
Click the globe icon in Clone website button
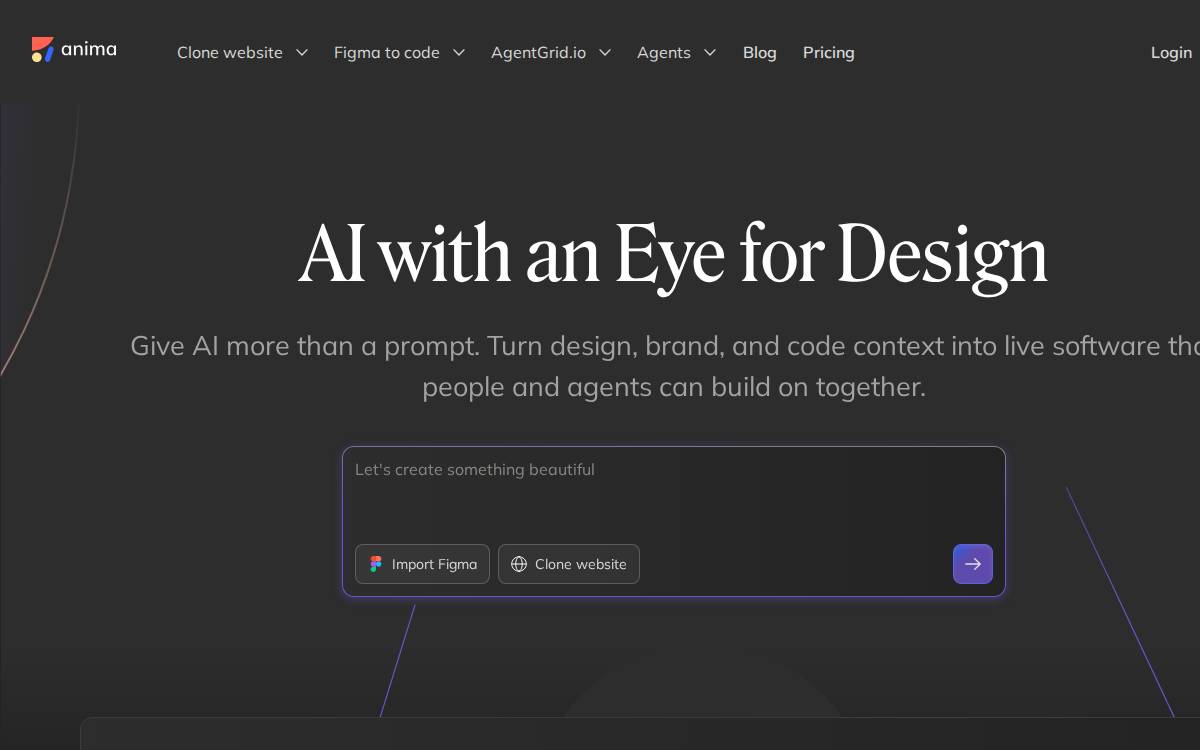click(519, 564)
